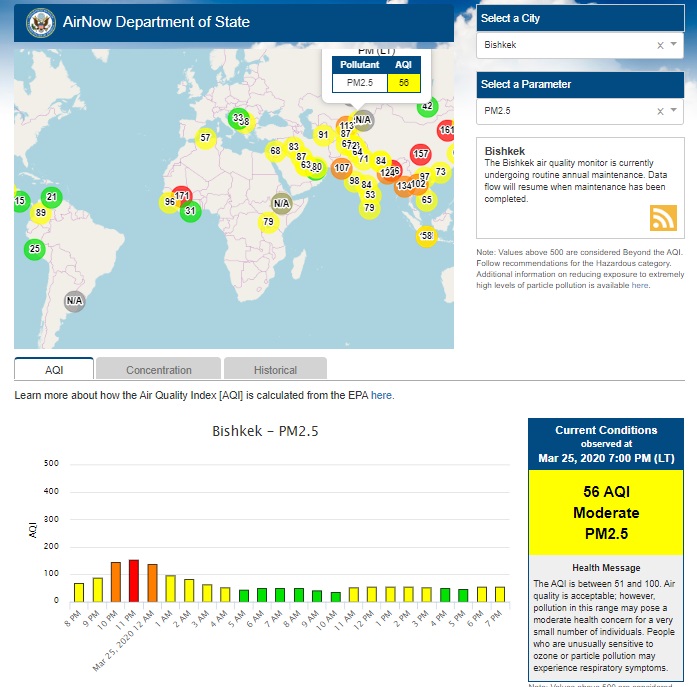Select the AQI tab
697x687 pixels.
pyautogui.click(x=54, y=370)
